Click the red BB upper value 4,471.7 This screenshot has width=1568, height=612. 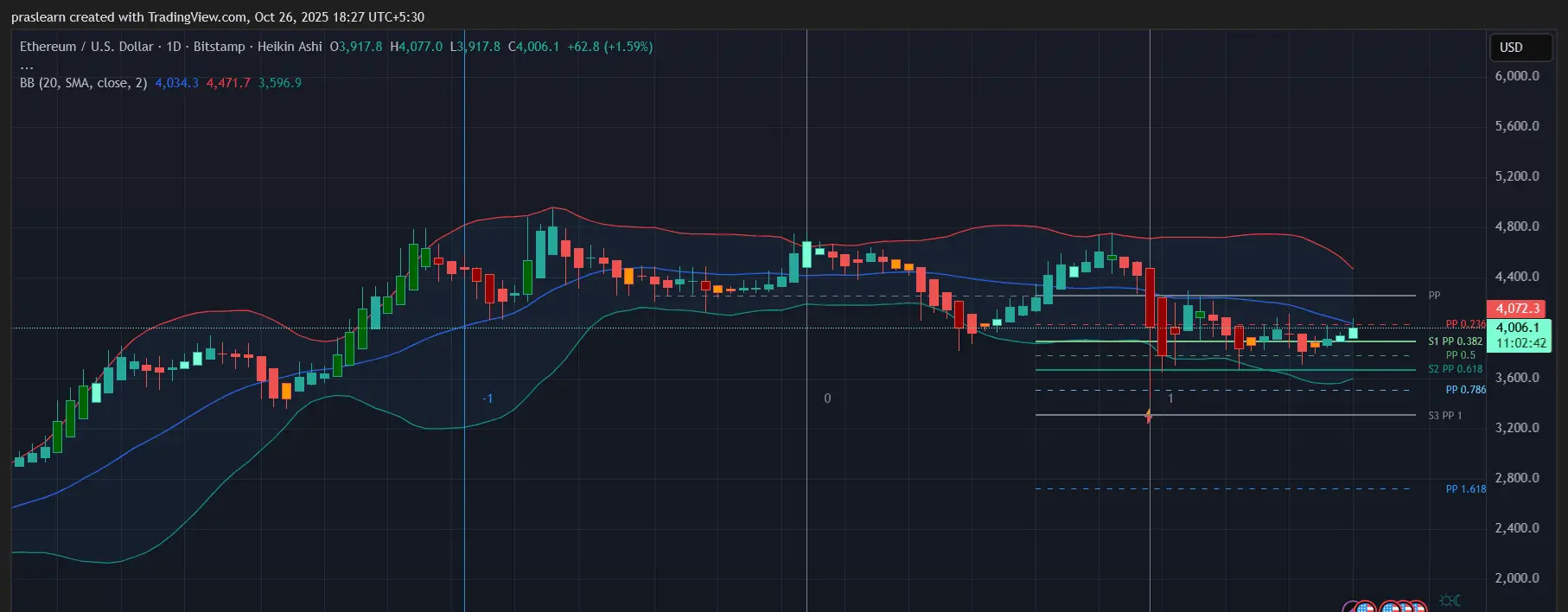click(x=228, y=83)
